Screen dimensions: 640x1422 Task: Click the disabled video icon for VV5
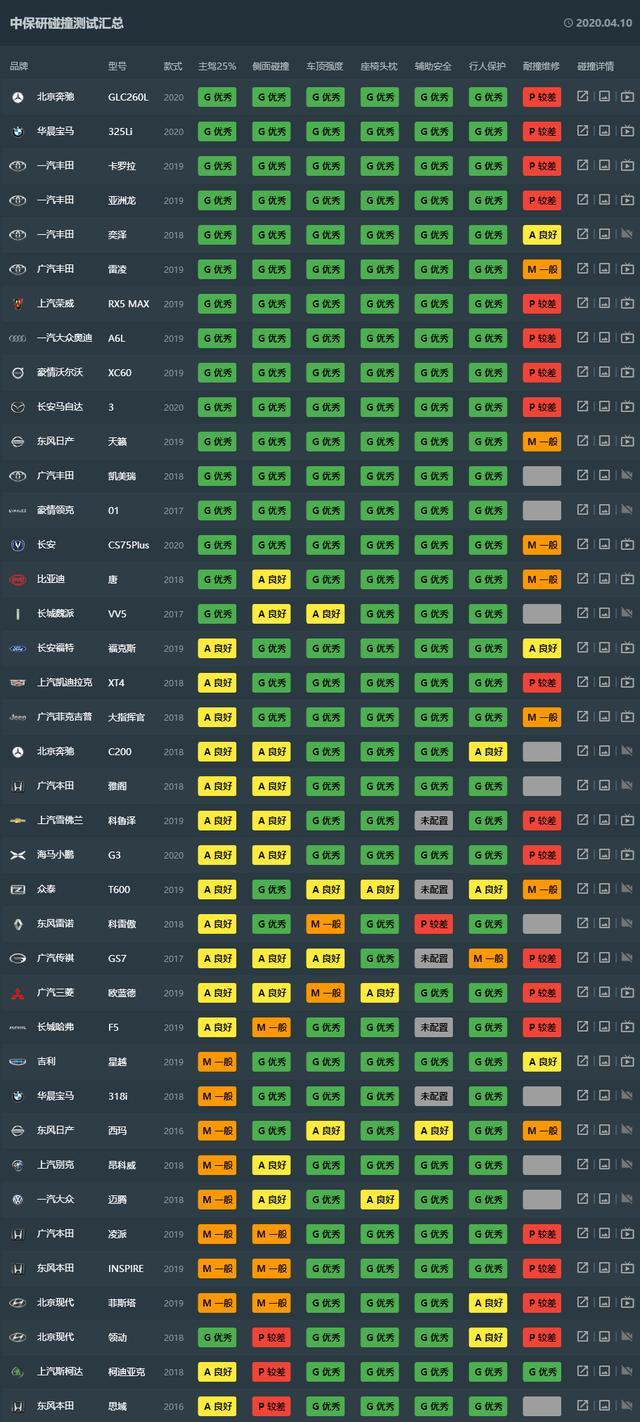pos(627,614)
